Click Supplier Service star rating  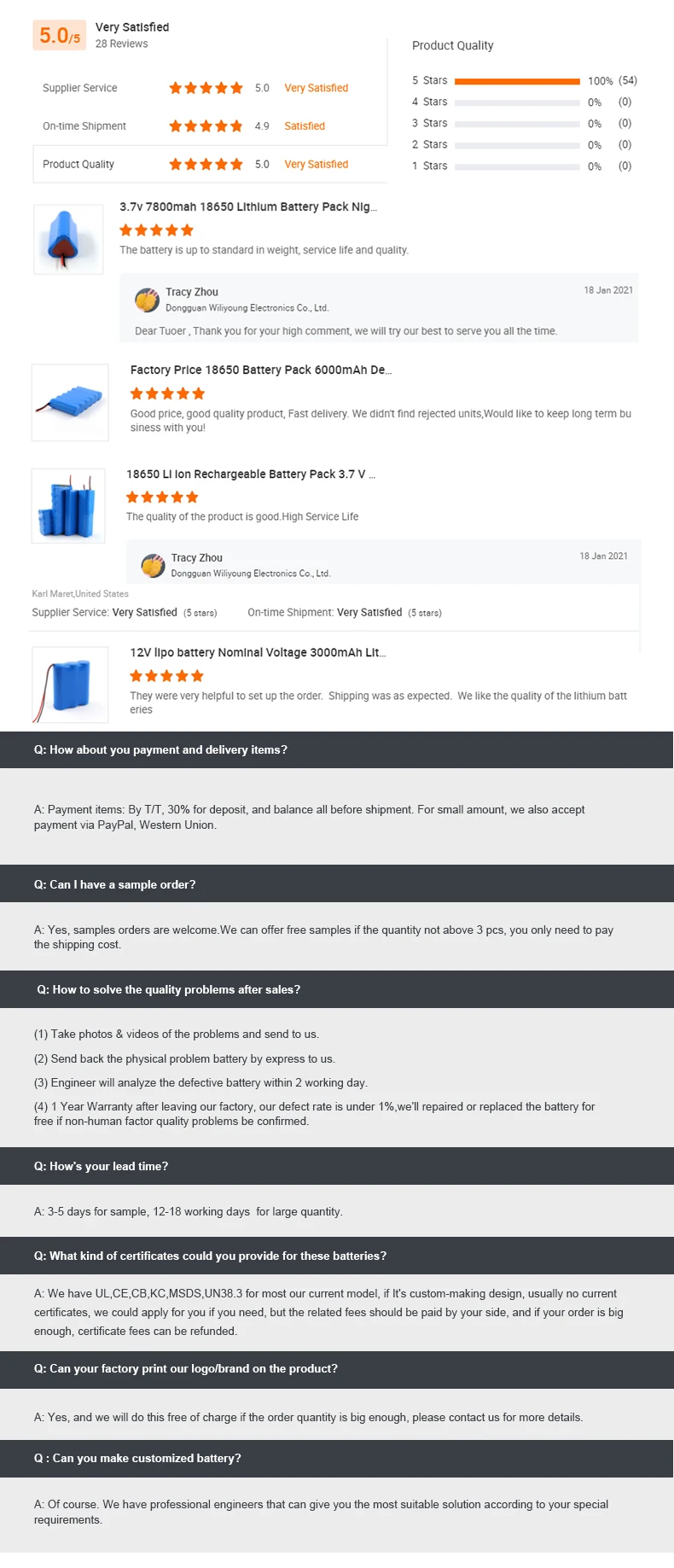tap(206, 88)
